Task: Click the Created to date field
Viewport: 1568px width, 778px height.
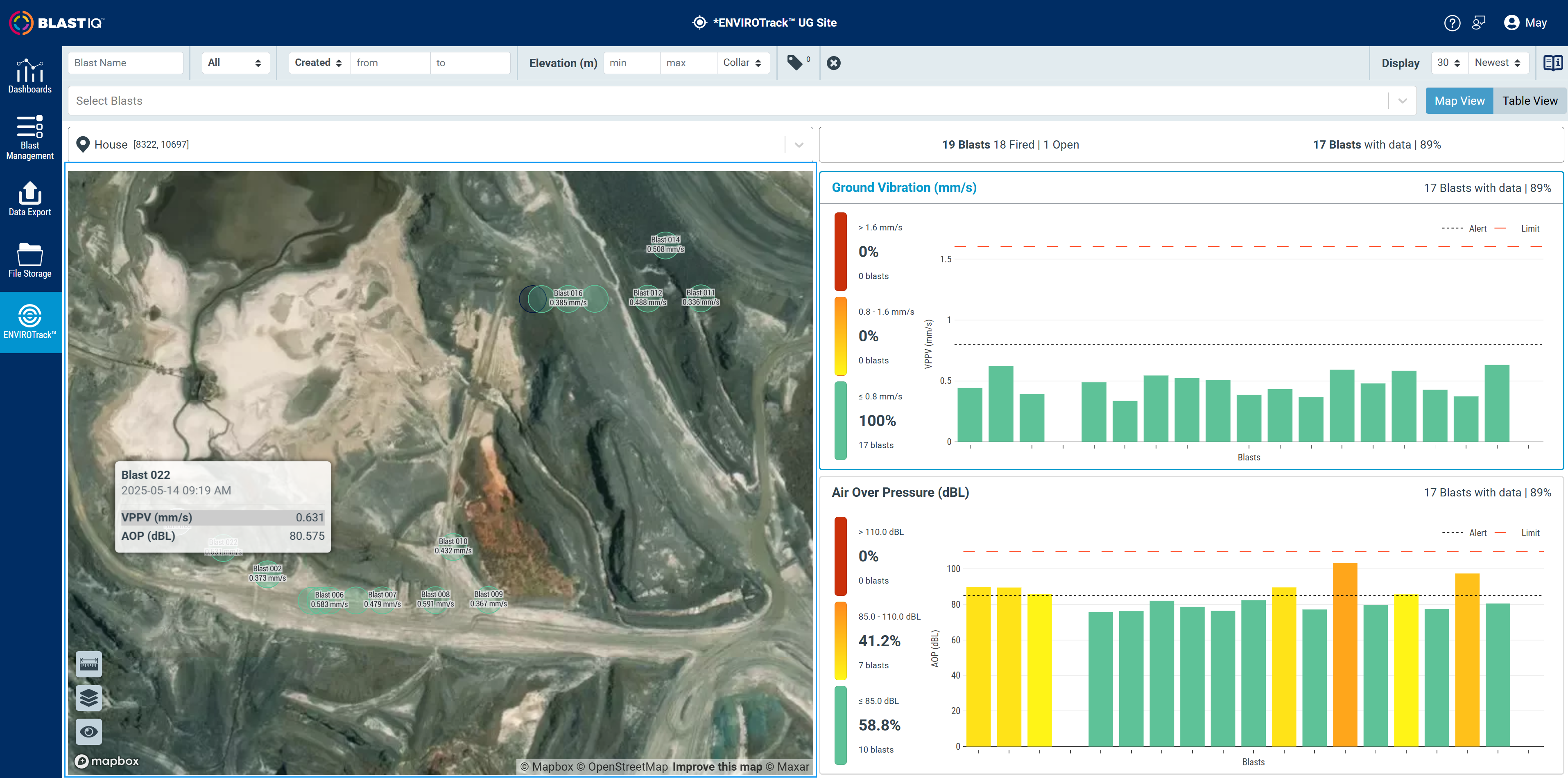Action: (470, 63)
